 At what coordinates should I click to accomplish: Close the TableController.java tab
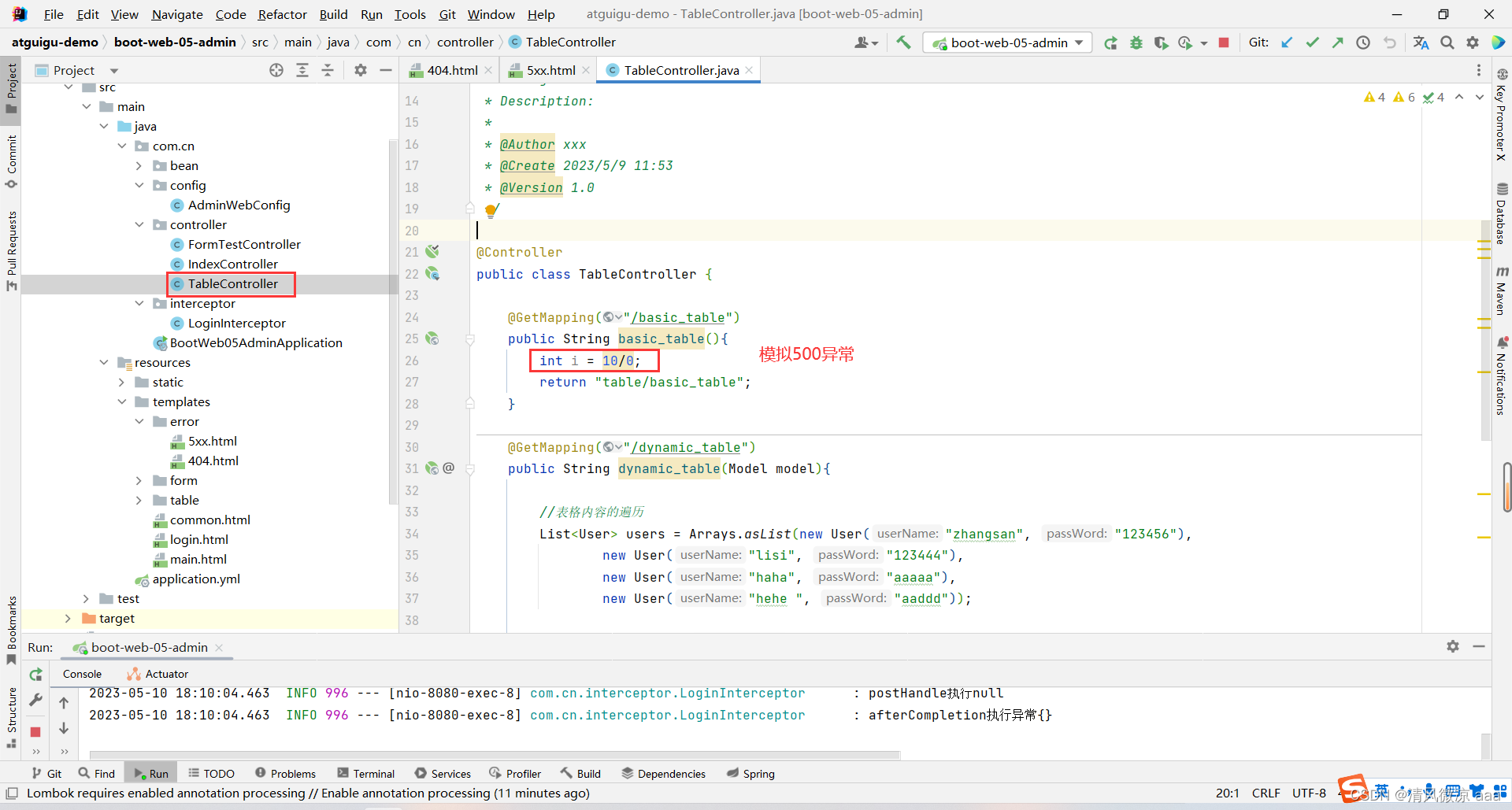pyautogui.click(x=749, y=70)
